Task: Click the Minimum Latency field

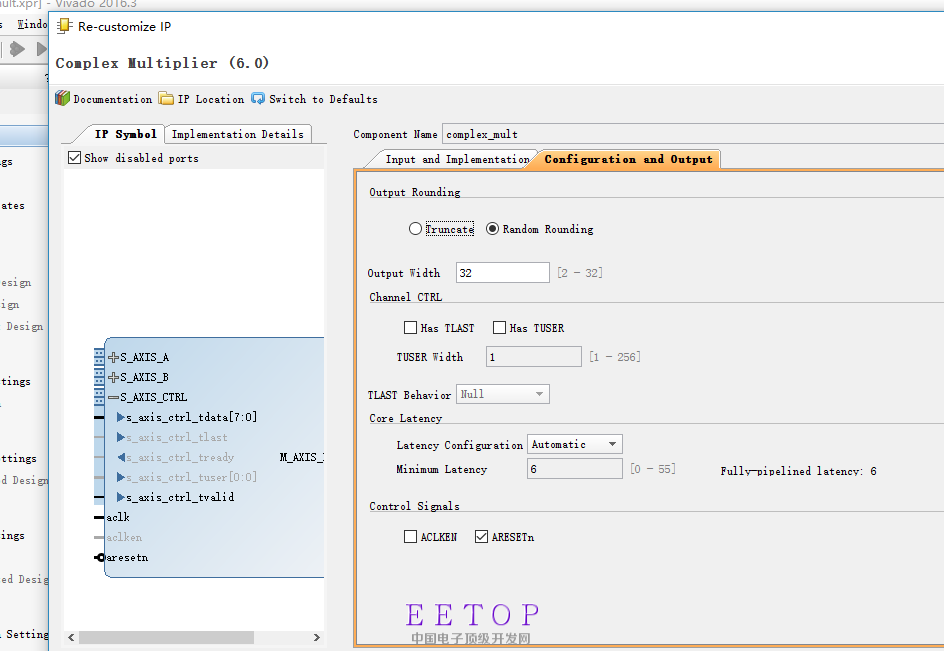Action: pyautogui.click(x=574, y=469)
